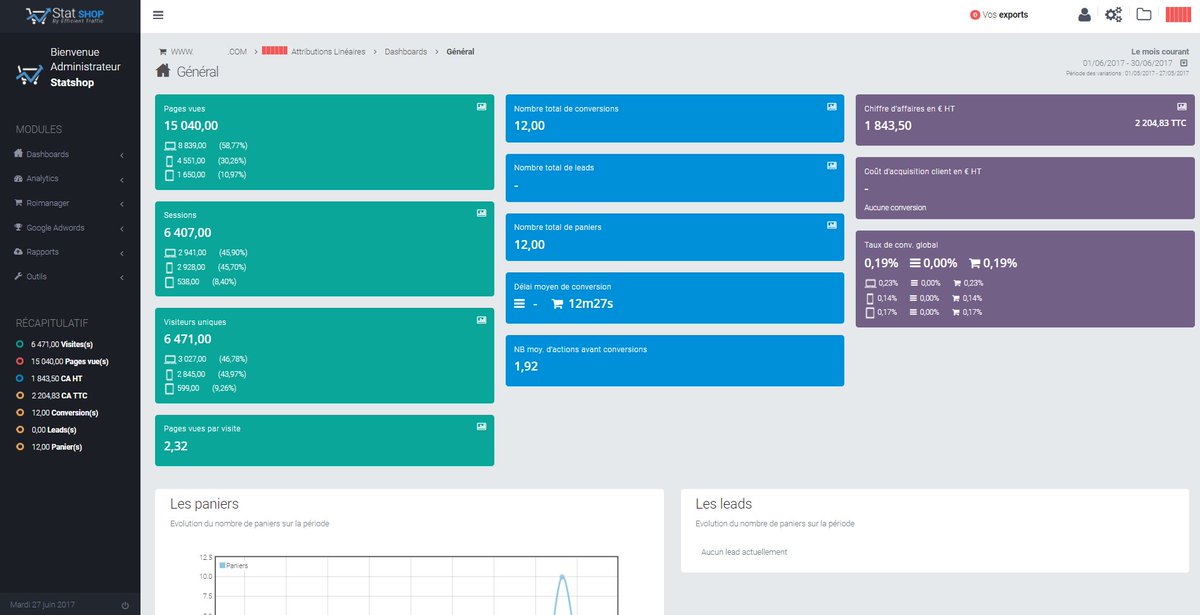The image size is (1200, 615).
Task: Click 12,00 Panier(s) in récapitulatif
Action: click(x=57, y=447)
